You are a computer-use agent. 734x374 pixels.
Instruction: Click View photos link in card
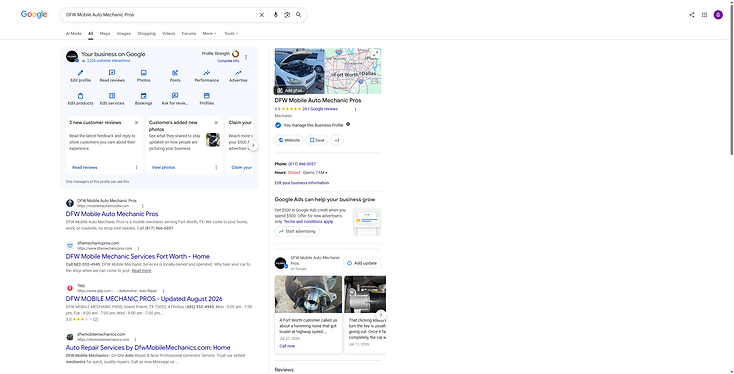point(163,167)
